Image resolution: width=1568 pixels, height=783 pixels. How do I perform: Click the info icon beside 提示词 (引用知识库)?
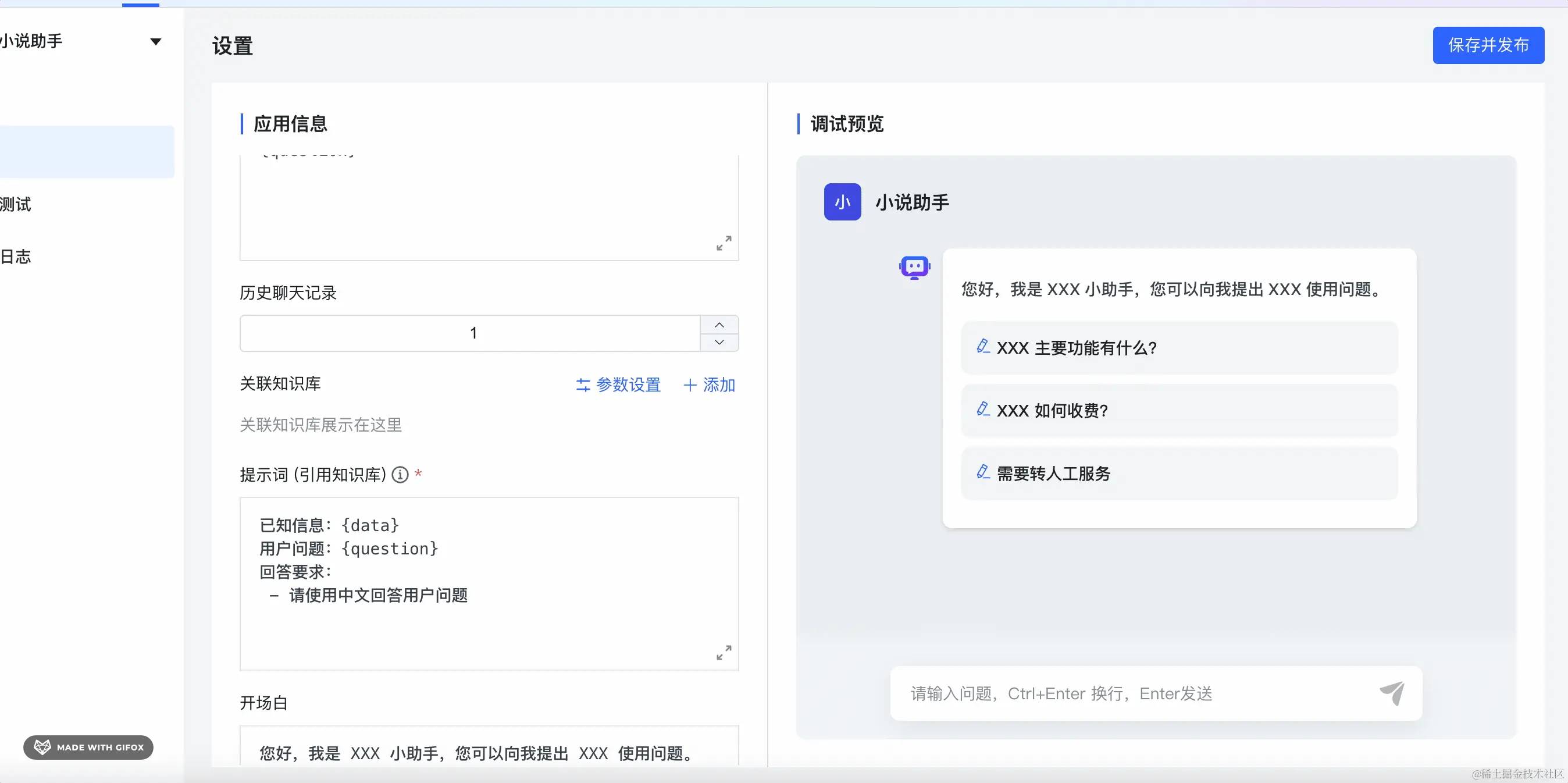click(x=400, y=474)
